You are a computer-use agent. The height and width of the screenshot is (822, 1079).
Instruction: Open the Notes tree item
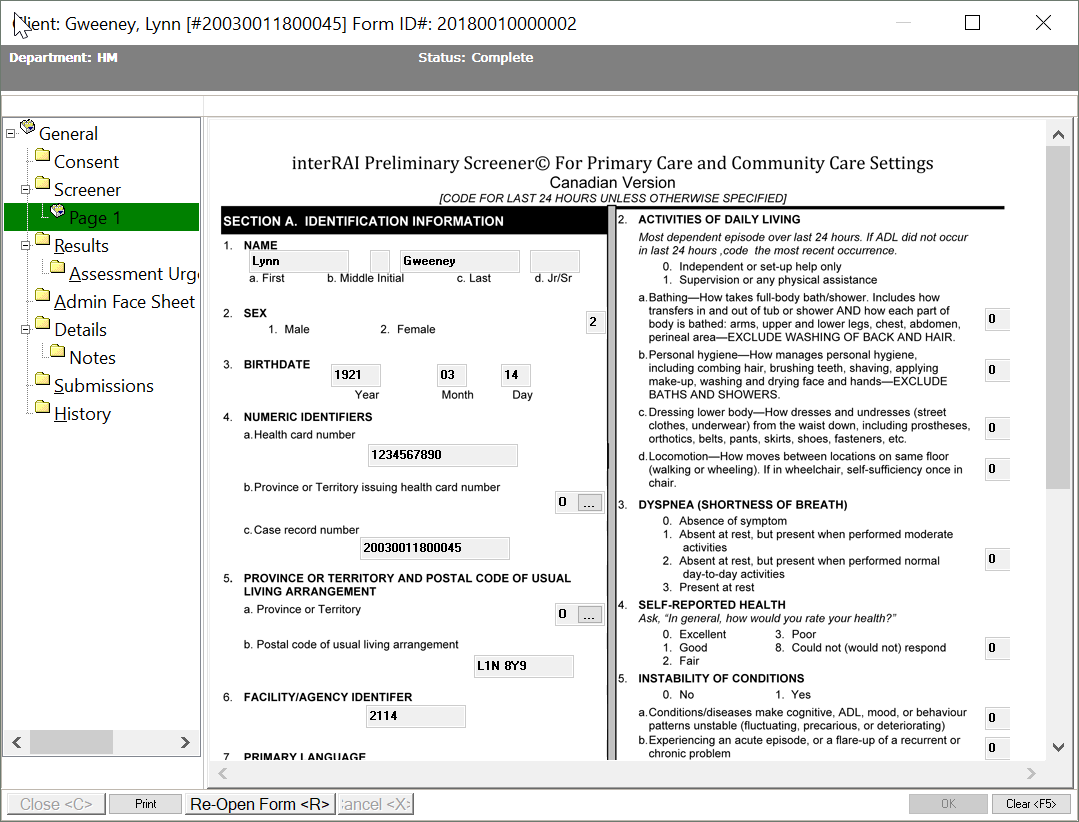[92, 358]
